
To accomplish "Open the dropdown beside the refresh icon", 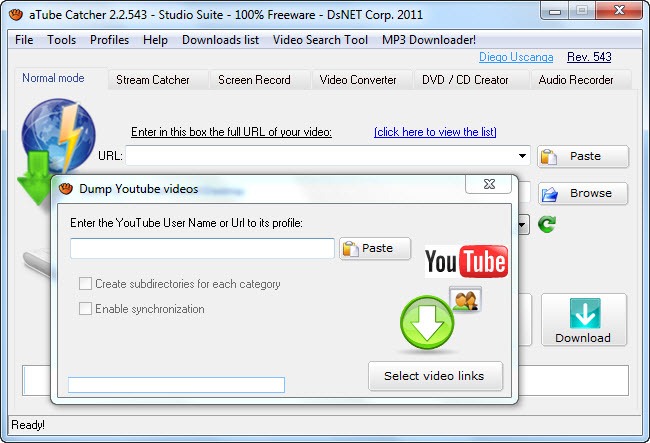I will (x=523, y=225).
